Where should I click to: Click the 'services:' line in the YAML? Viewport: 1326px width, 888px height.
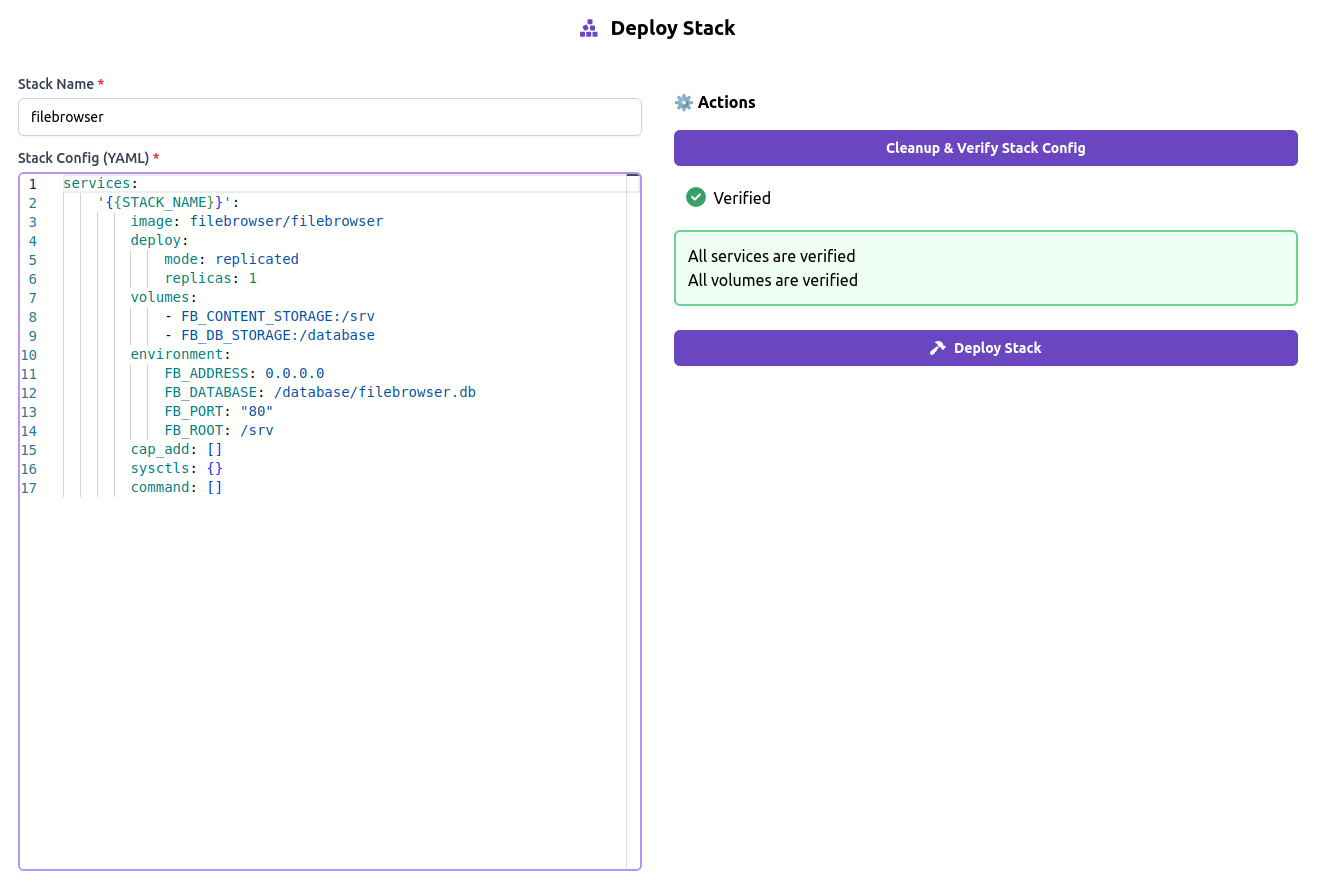(100, 183)
